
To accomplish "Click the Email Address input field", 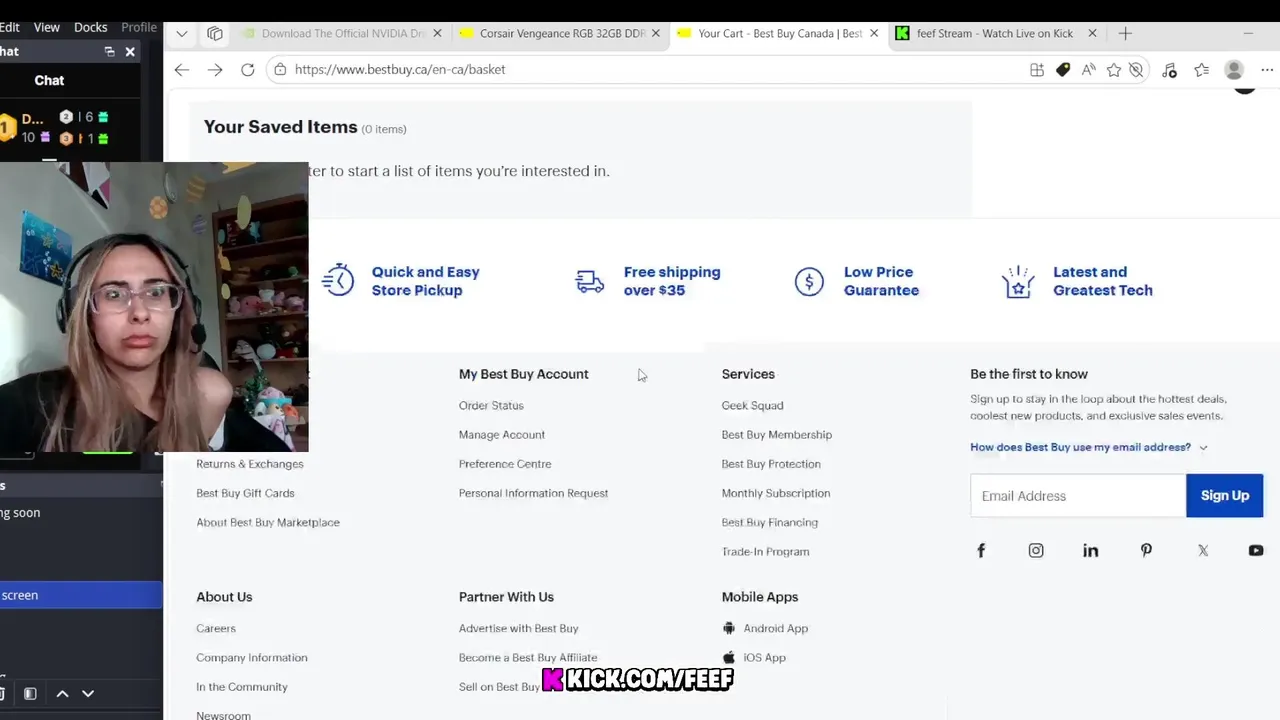I will [1077, 496].
